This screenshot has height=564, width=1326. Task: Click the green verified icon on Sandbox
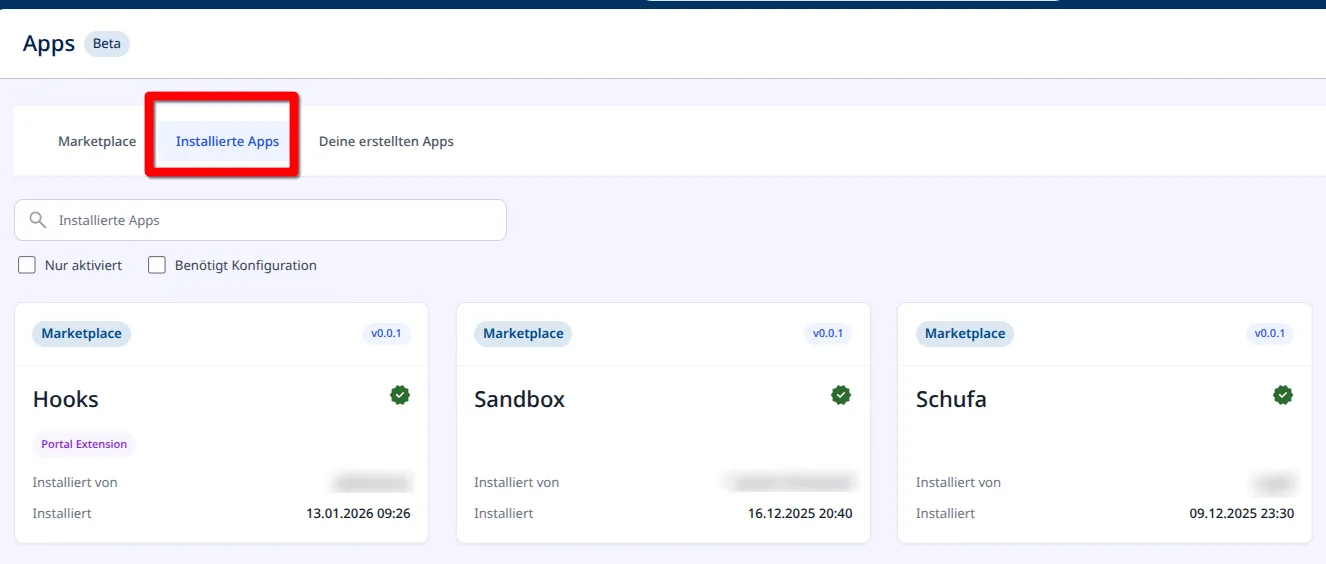tap(841, 395)
